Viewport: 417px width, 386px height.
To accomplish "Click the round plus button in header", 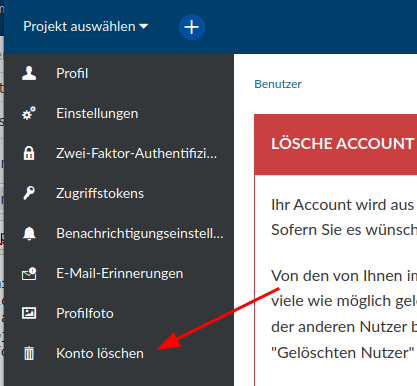I will pos(192,27).
